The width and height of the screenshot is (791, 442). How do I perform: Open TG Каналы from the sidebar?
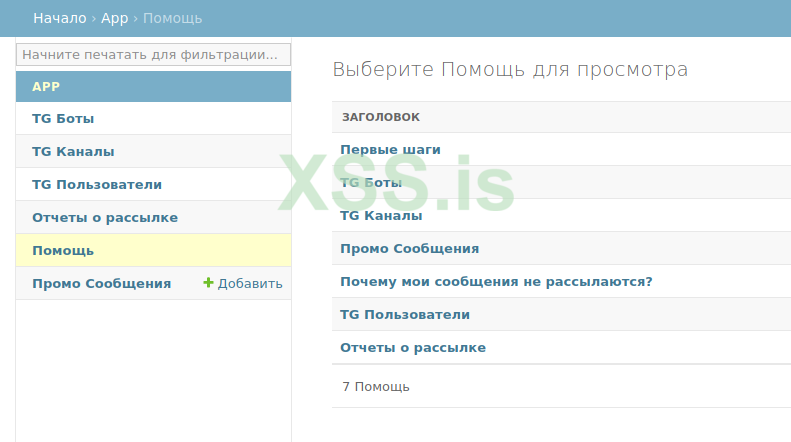73,152
